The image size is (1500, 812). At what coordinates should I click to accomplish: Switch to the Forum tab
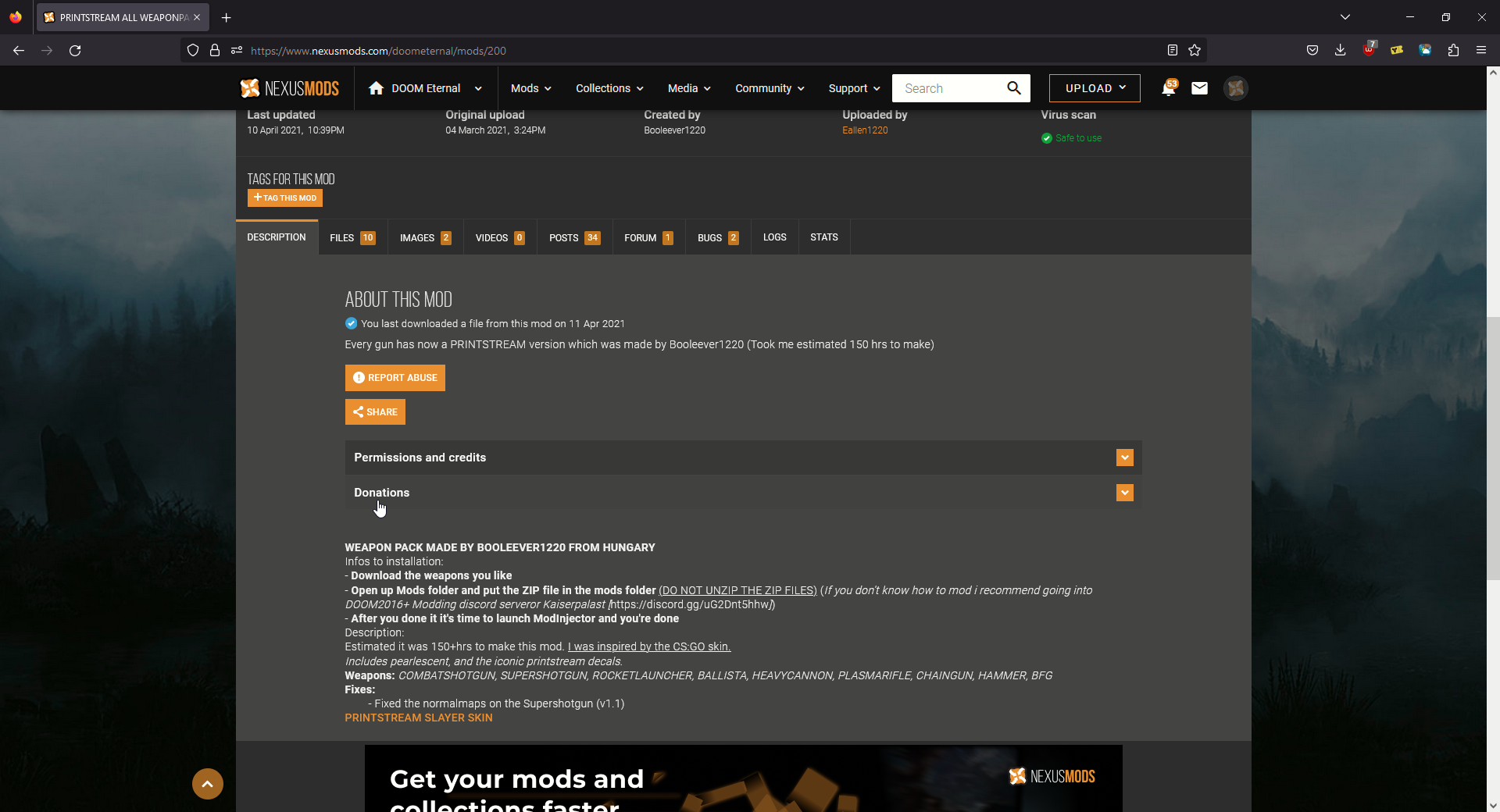648,237
